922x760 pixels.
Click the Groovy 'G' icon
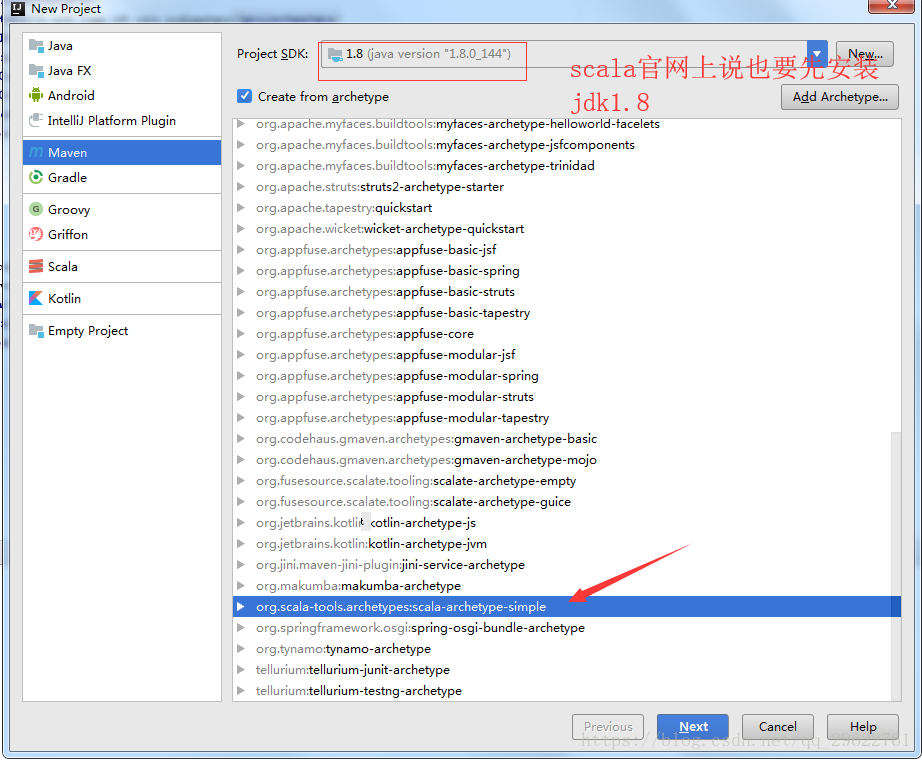pyautogui.click(x=36, y=209)
